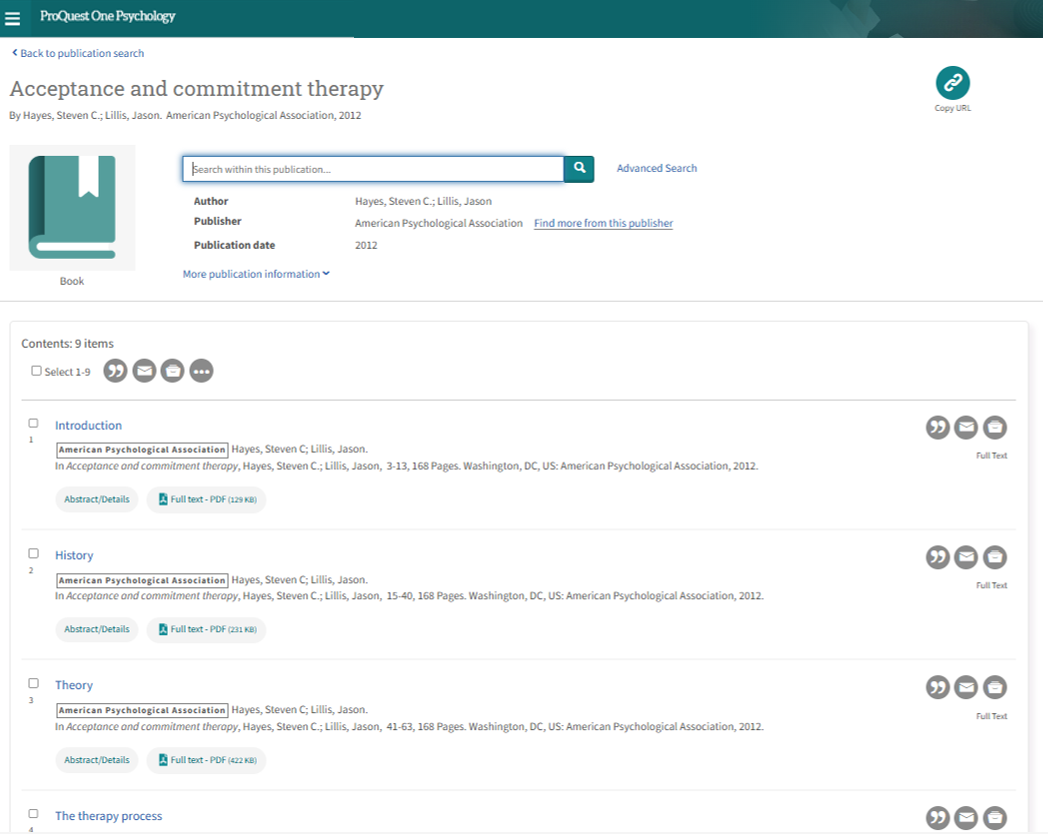Cite The therapy process chapter
Image resolution: width=1048 pixels, height=834 pixels.
pyautogui.click(x=938, y=818)
